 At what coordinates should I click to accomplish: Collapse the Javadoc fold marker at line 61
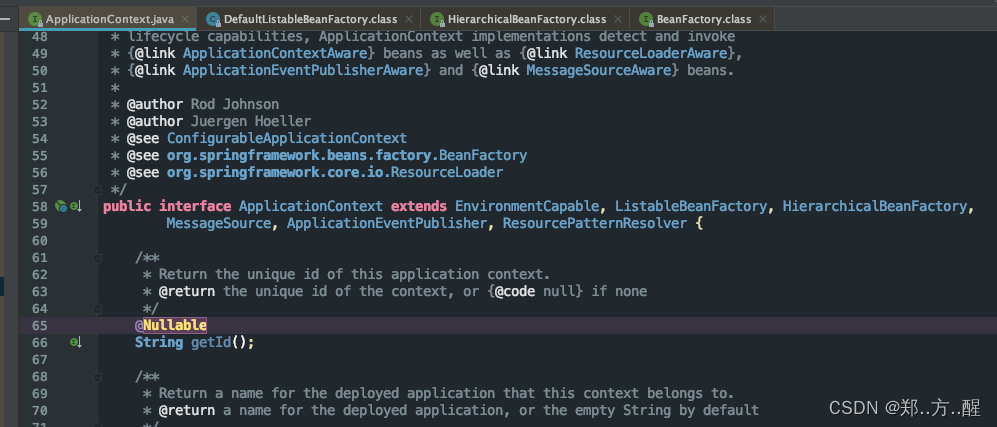click(x=97, y=257)
